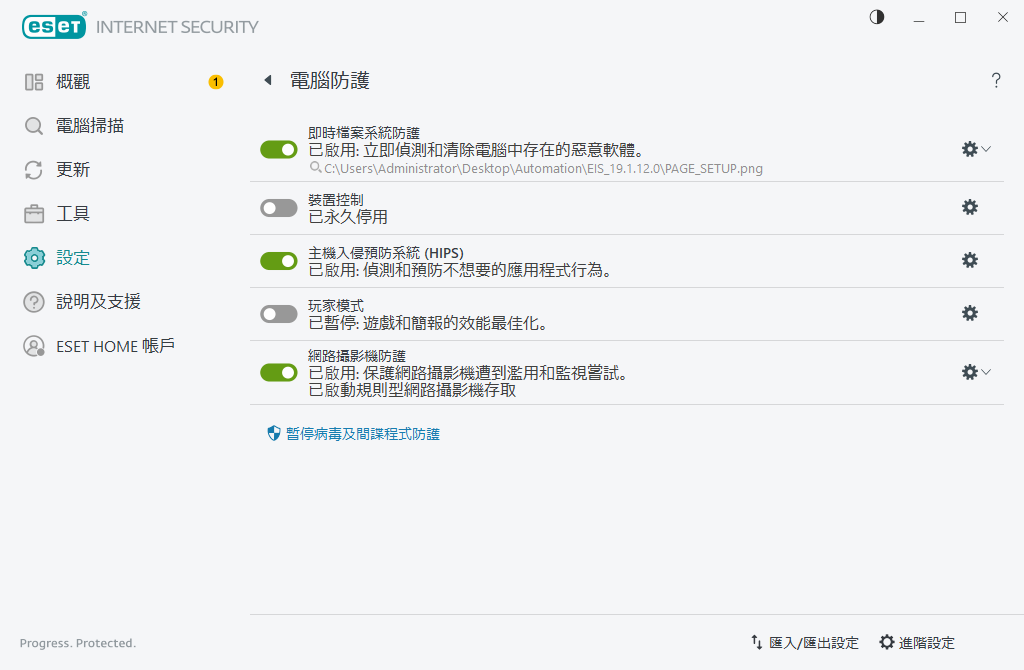Go back using the arrow beside 電腦防護
This screenshot has width=1024, height=670.
268,80
